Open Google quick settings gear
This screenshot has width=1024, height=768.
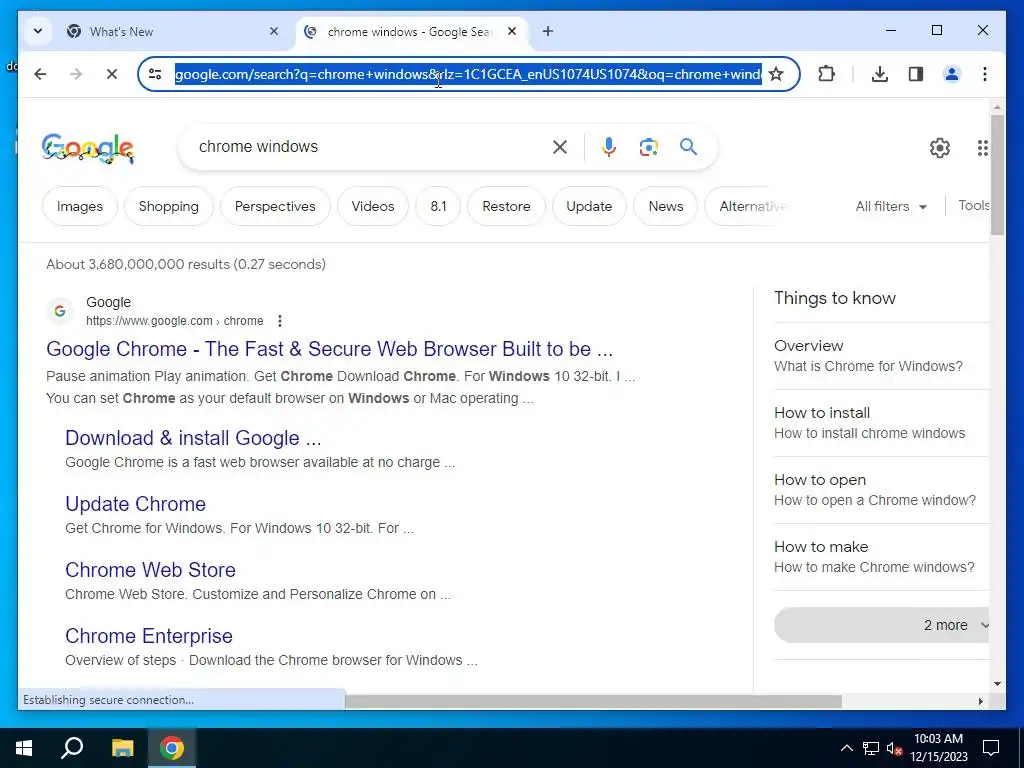[940, 148]
